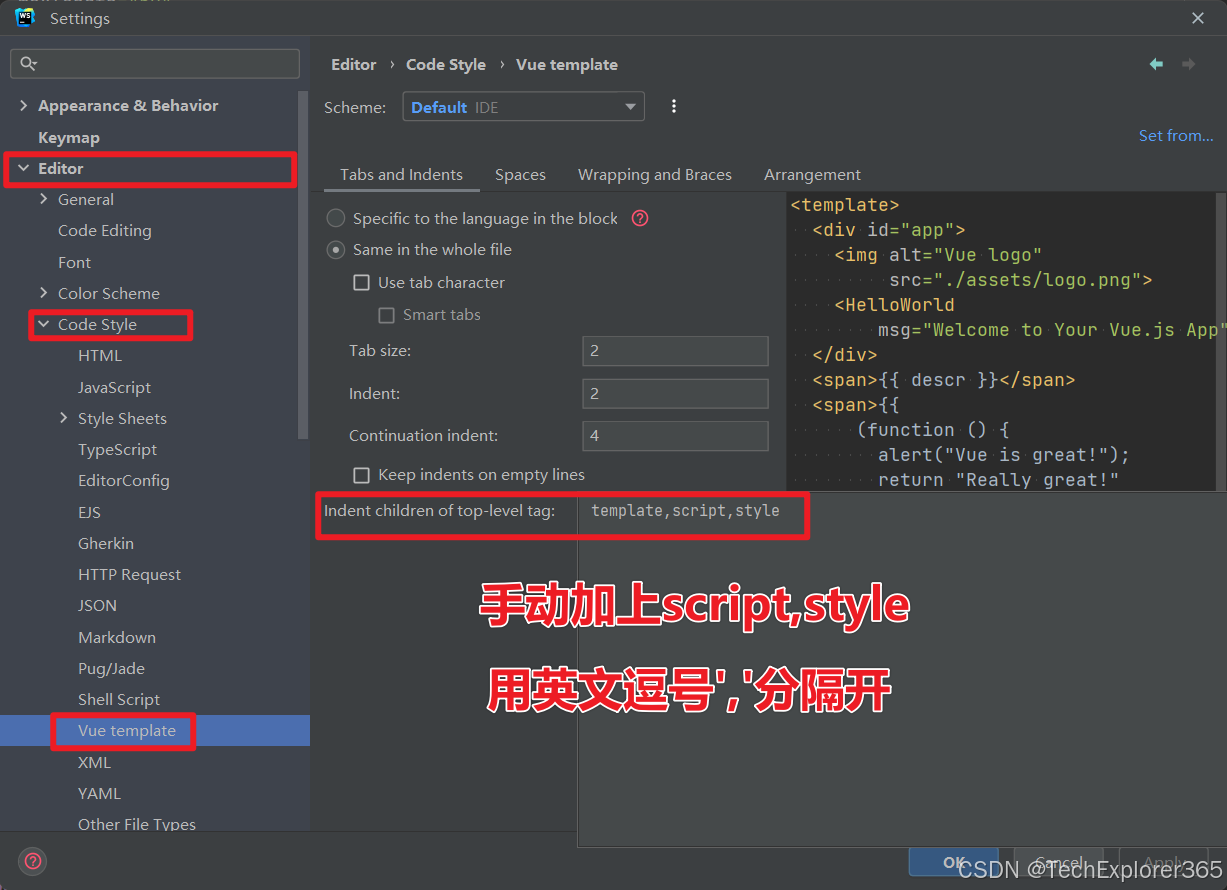Open YAML code style

(99, 793)
